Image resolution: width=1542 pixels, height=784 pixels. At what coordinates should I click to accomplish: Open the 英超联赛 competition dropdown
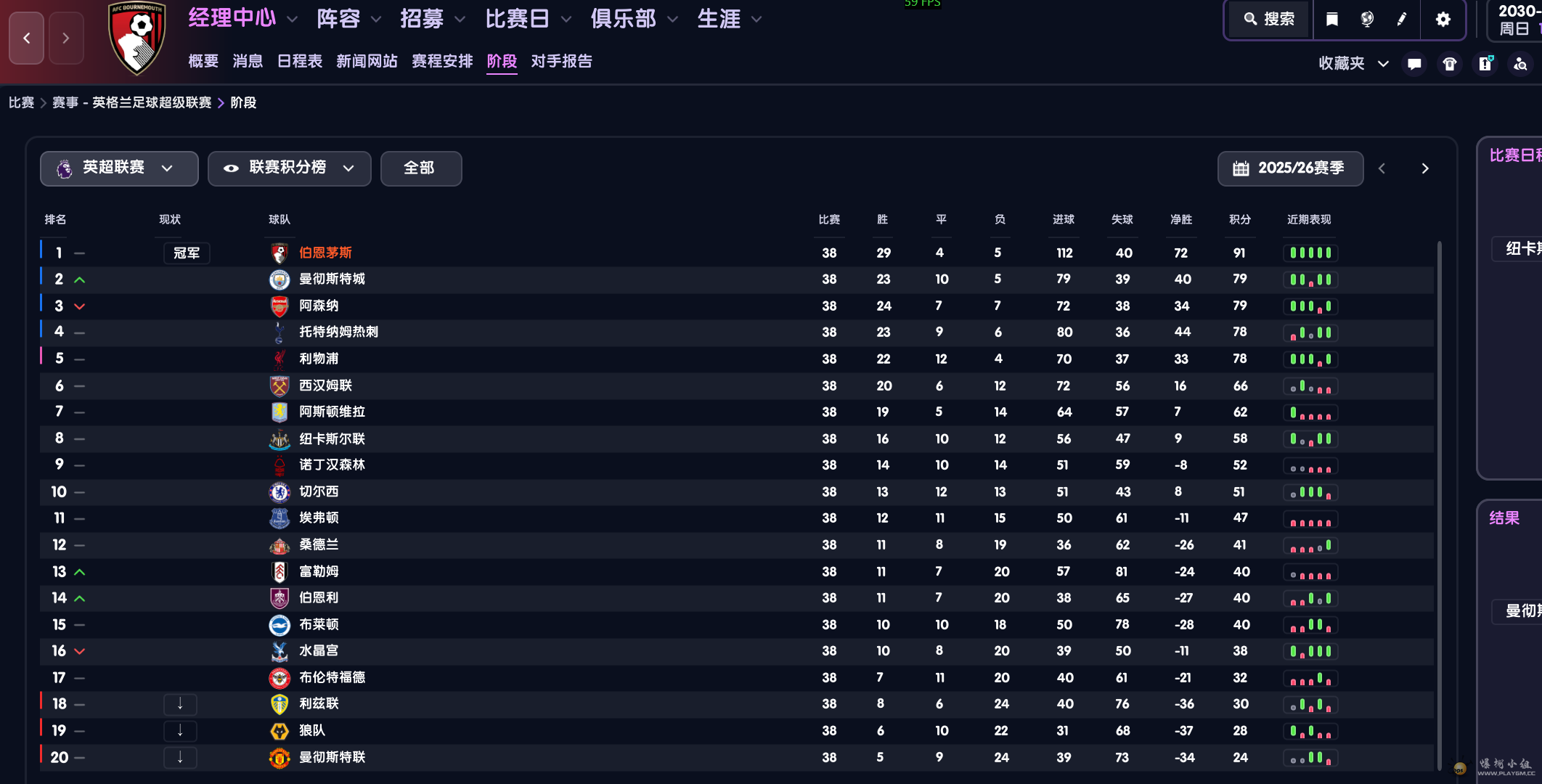[x=119, y=168]
